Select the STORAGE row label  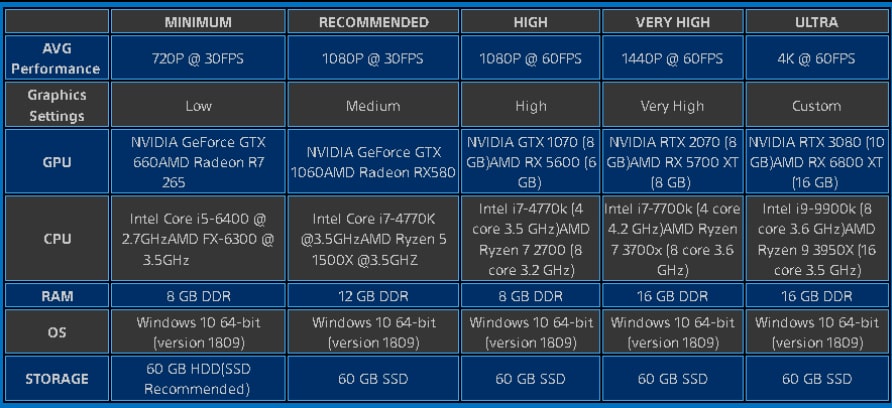(56, 378)
